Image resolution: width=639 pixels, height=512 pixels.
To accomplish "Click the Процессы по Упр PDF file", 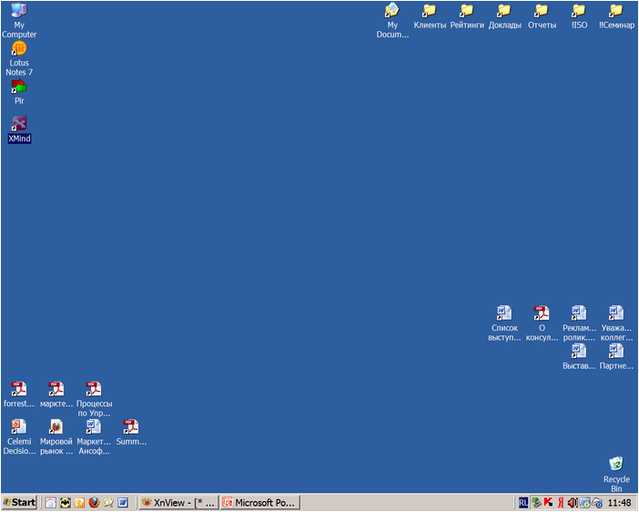I will 93,389.
